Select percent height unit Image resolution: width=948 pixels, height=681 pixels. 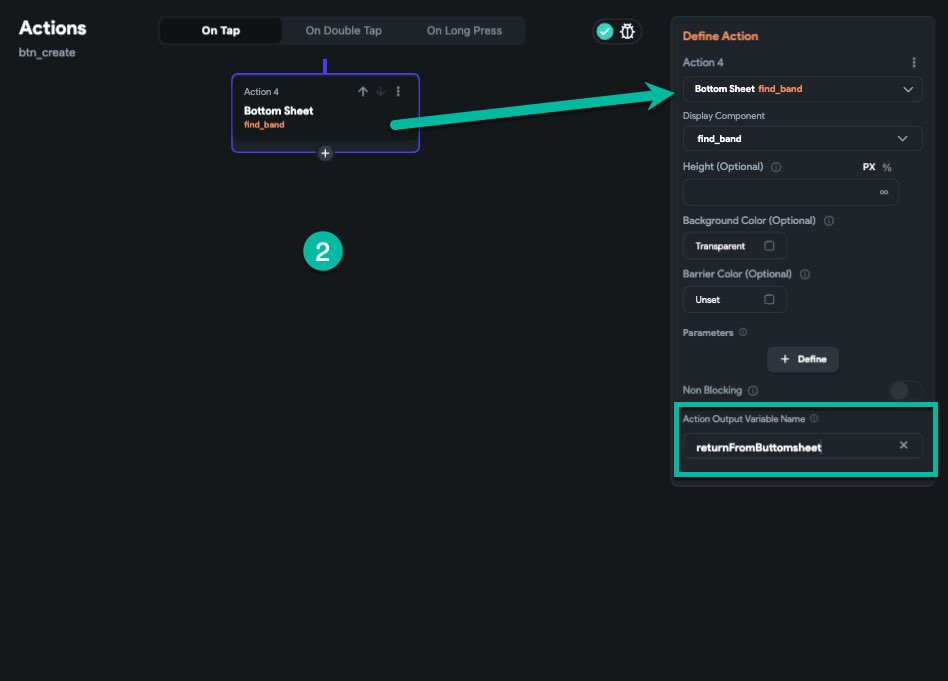pyautogui.click(x=887, y=167)
